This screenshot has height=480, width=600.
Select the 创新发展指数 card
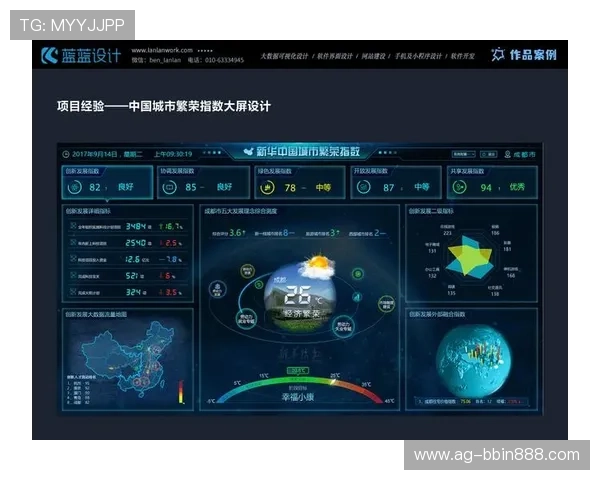[107, 182]
